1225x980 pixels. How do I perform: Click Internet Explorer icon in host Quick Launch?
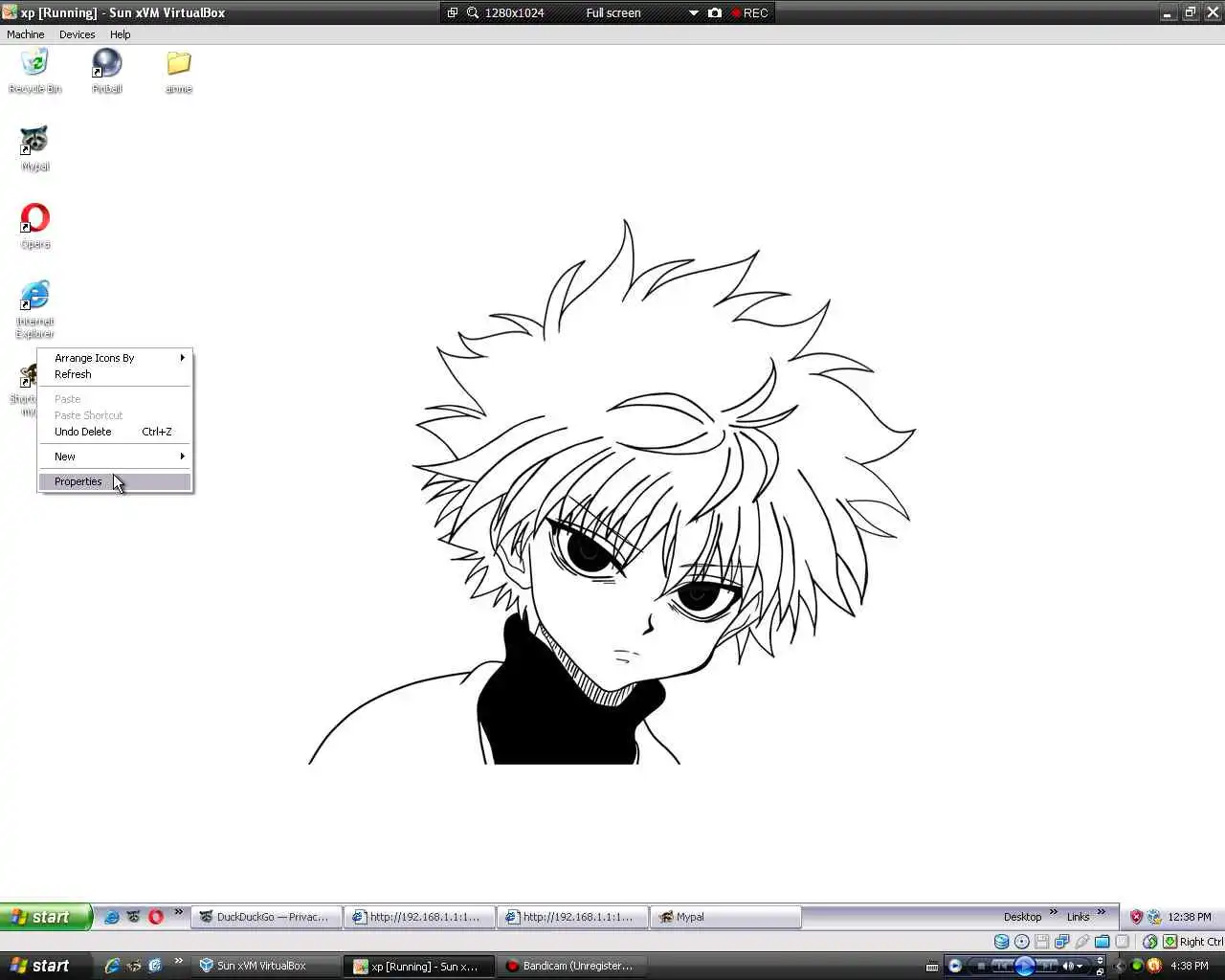(112, 966)
